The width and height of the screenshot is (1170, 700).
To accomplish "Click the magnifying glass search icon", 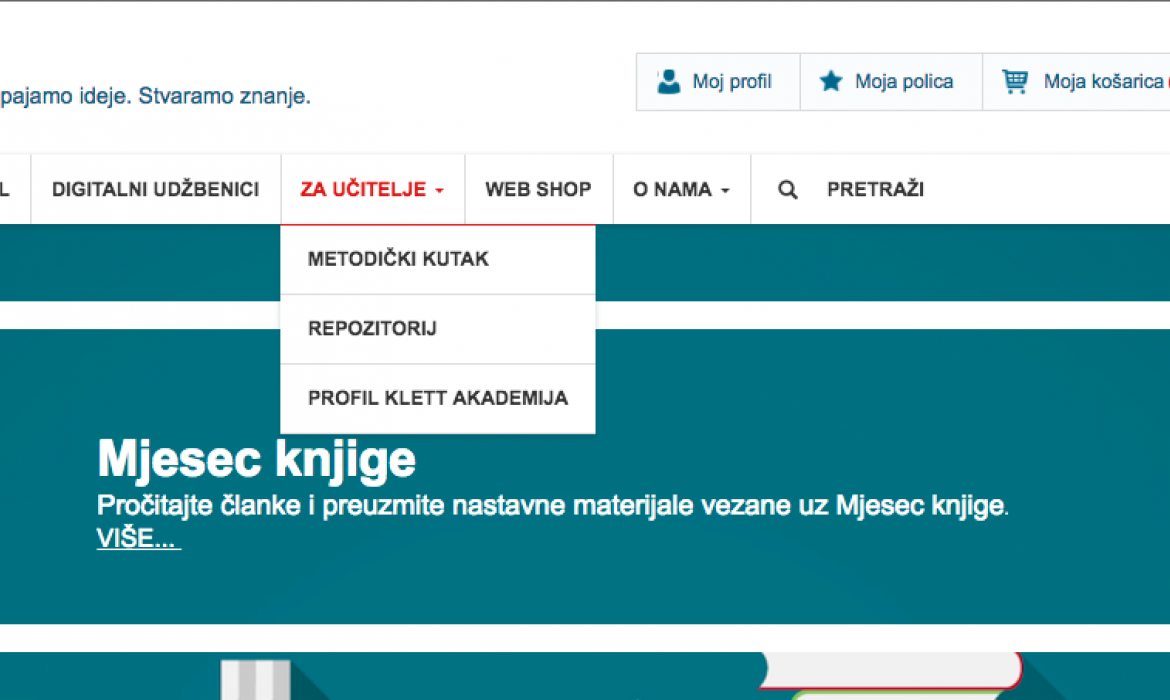I will (x=788, y=190).
